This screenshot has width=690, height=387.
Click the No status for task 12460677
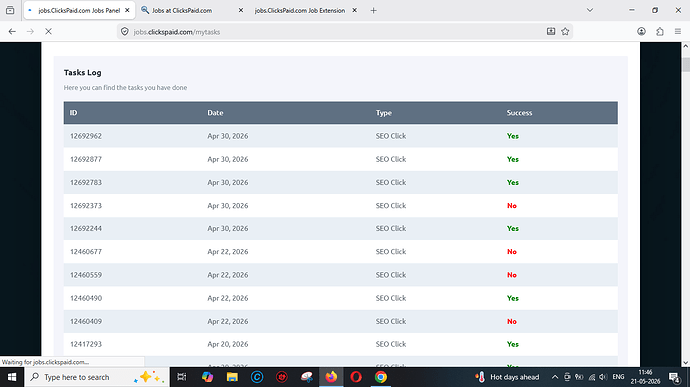[512, 252]
